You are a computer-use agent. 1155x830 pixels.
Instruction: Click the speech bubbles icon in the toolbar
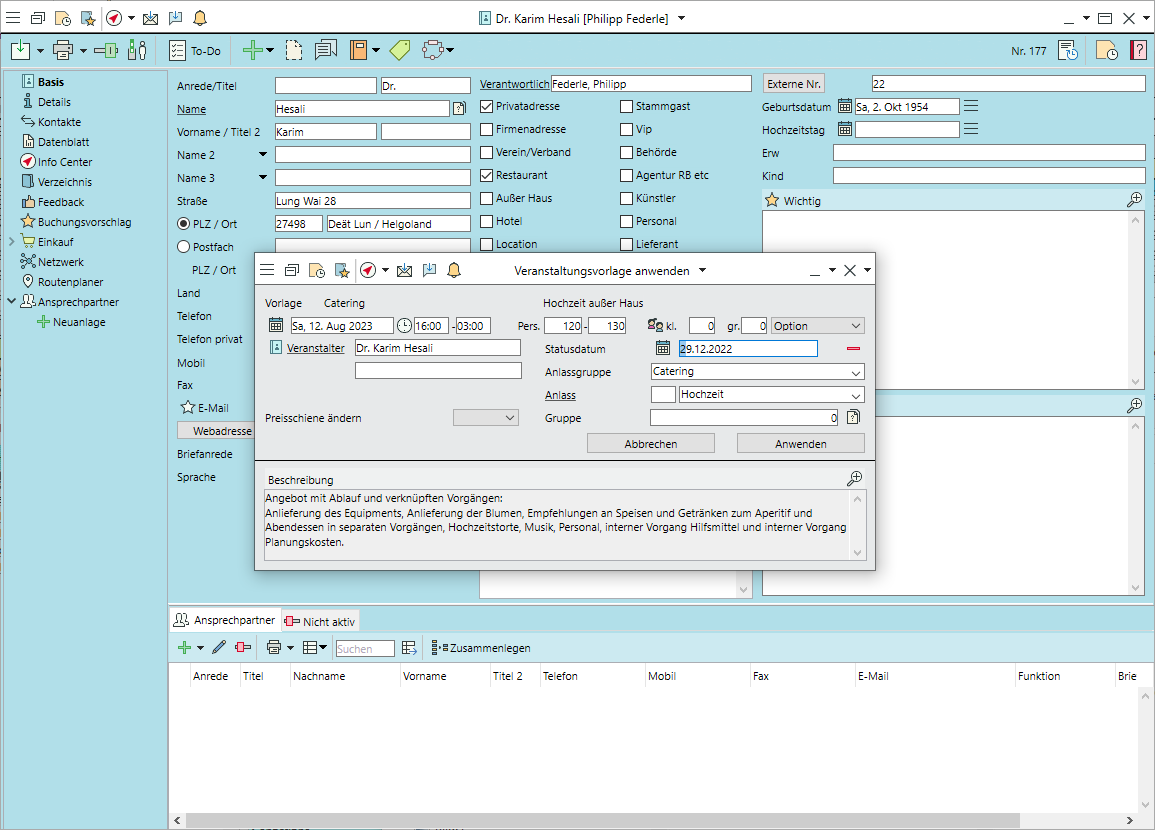326,50
